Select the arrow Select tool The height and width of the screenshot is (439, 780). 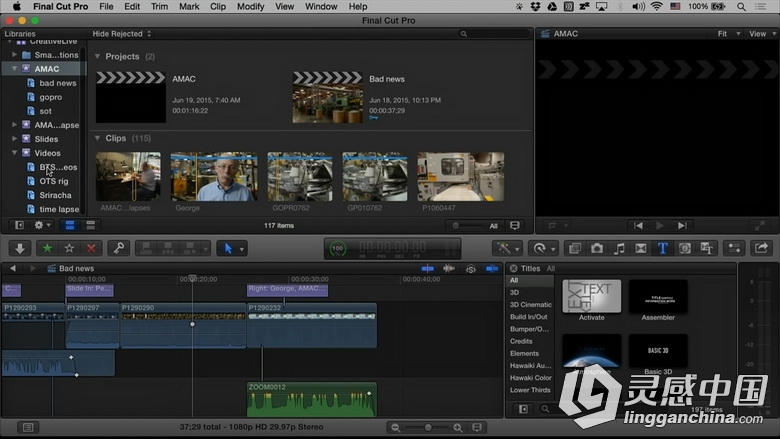pos(228,248)
